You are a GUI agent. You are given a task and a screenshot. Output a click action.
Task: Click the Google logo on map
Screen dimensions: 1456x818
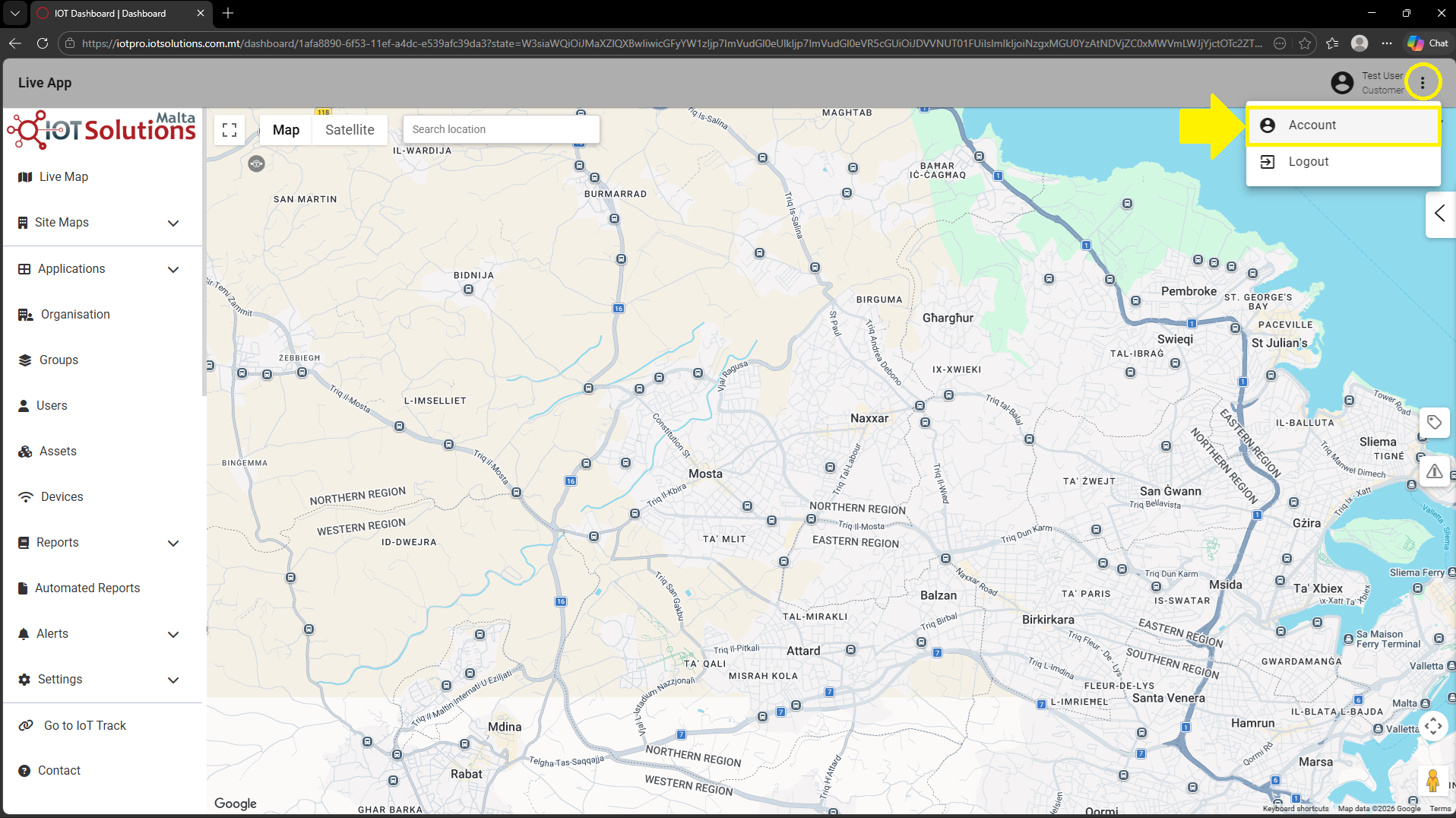(x=236, y=804)
